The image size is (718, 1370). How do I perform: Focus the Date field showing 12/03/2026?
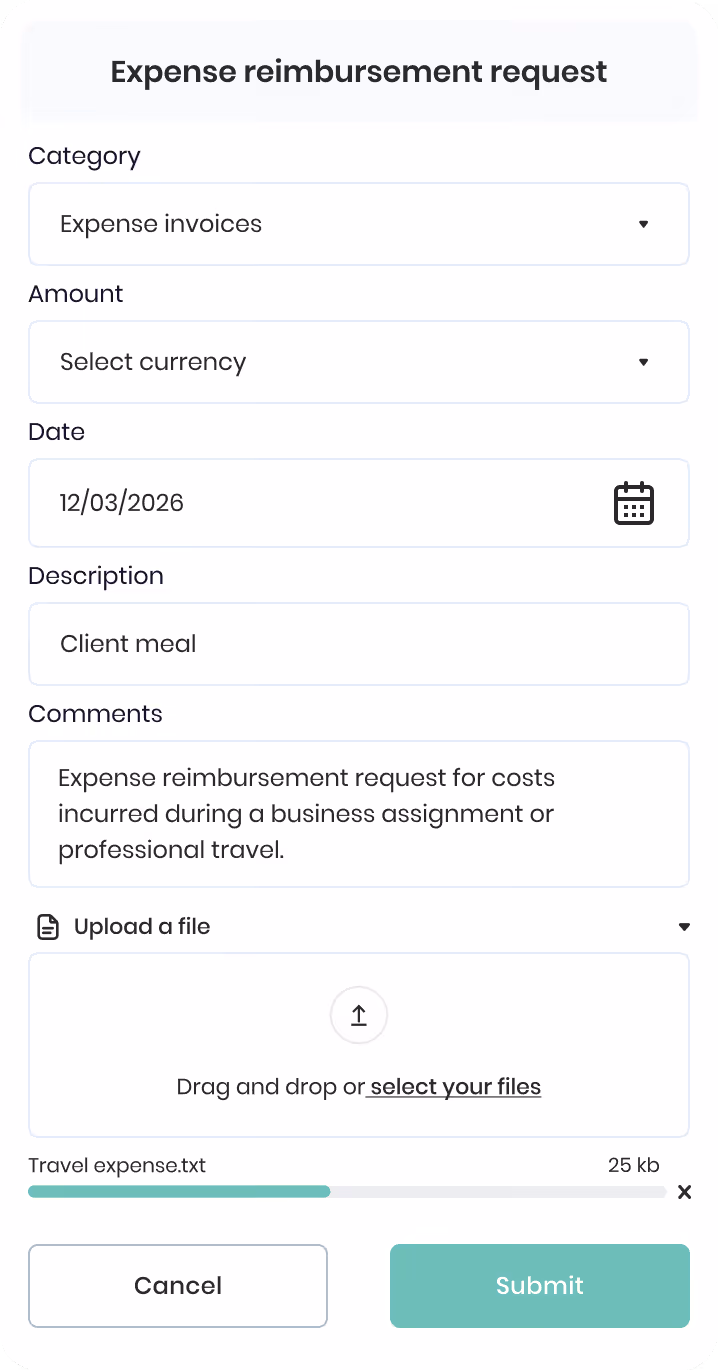(359, 503)
